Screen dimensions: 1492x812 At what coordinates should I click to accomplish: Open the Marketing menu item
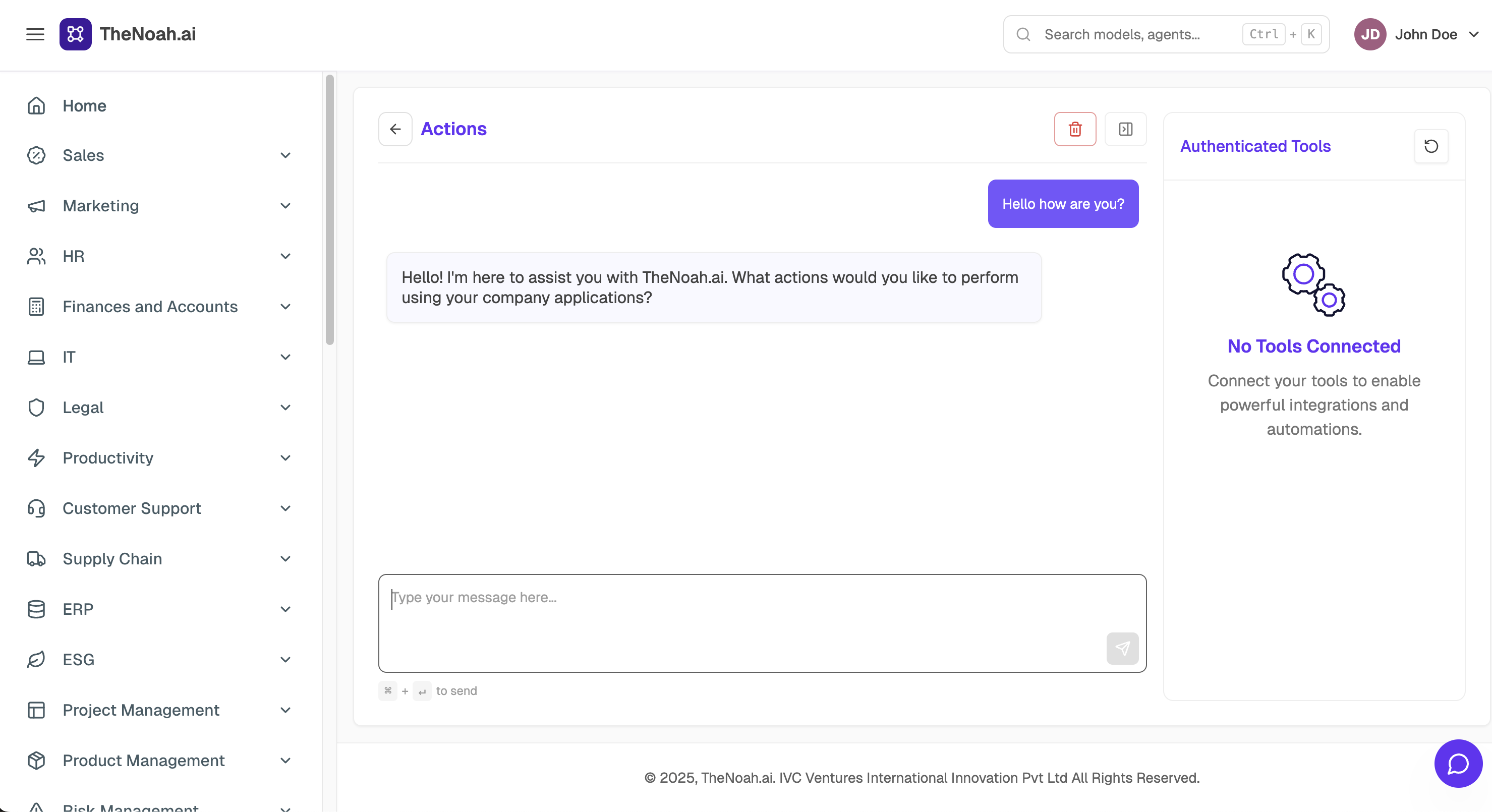coord(159,206)
